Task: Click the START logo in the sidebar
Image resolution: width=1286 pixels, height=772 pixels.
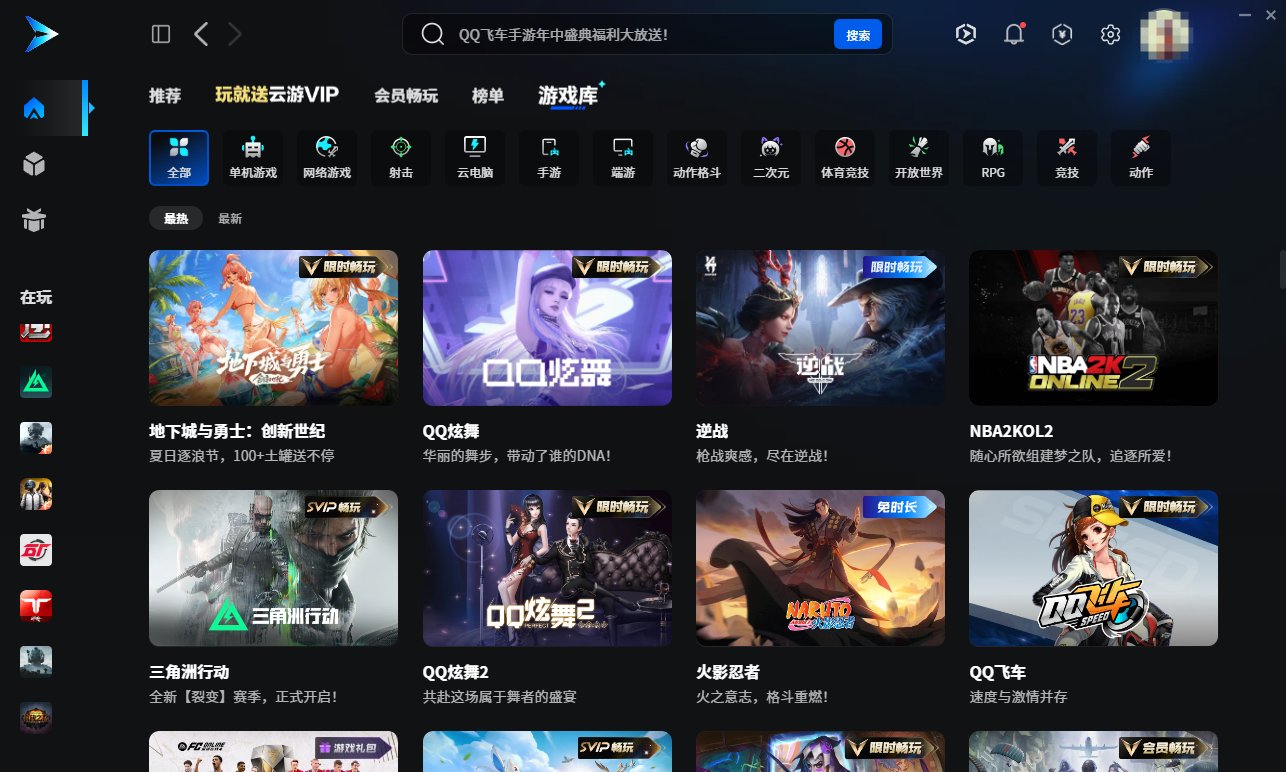Action: [x=42, y=34]
